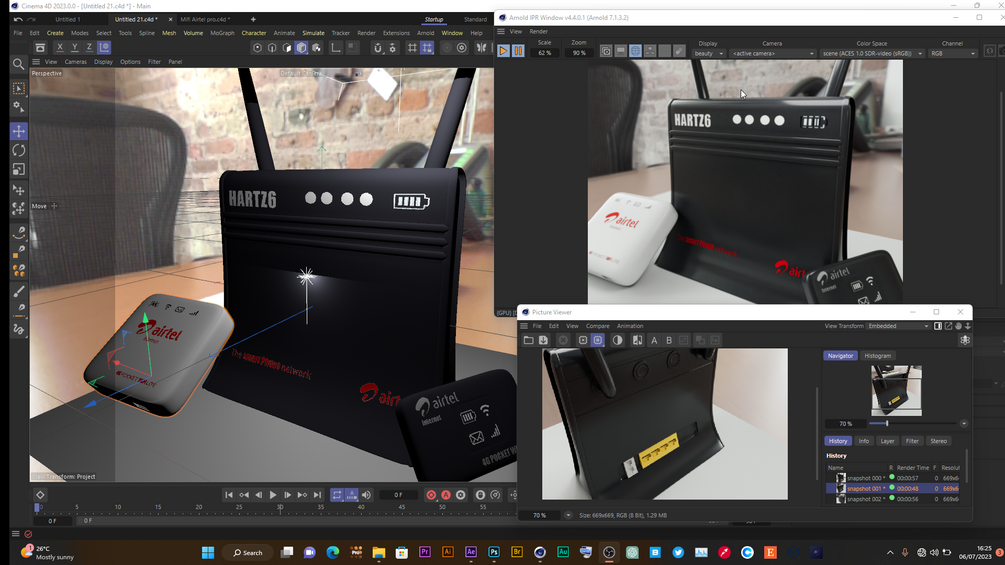Toggle autokeying button on timeline

(x=446, y=495)
